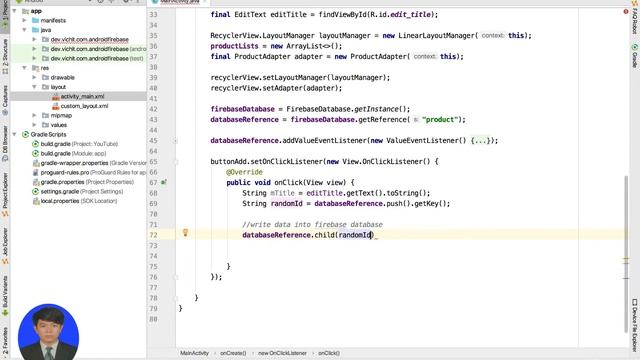The width and height of the screenshot is (640, 360).
Task: Click the java folder icon
Action: point(36,30)
